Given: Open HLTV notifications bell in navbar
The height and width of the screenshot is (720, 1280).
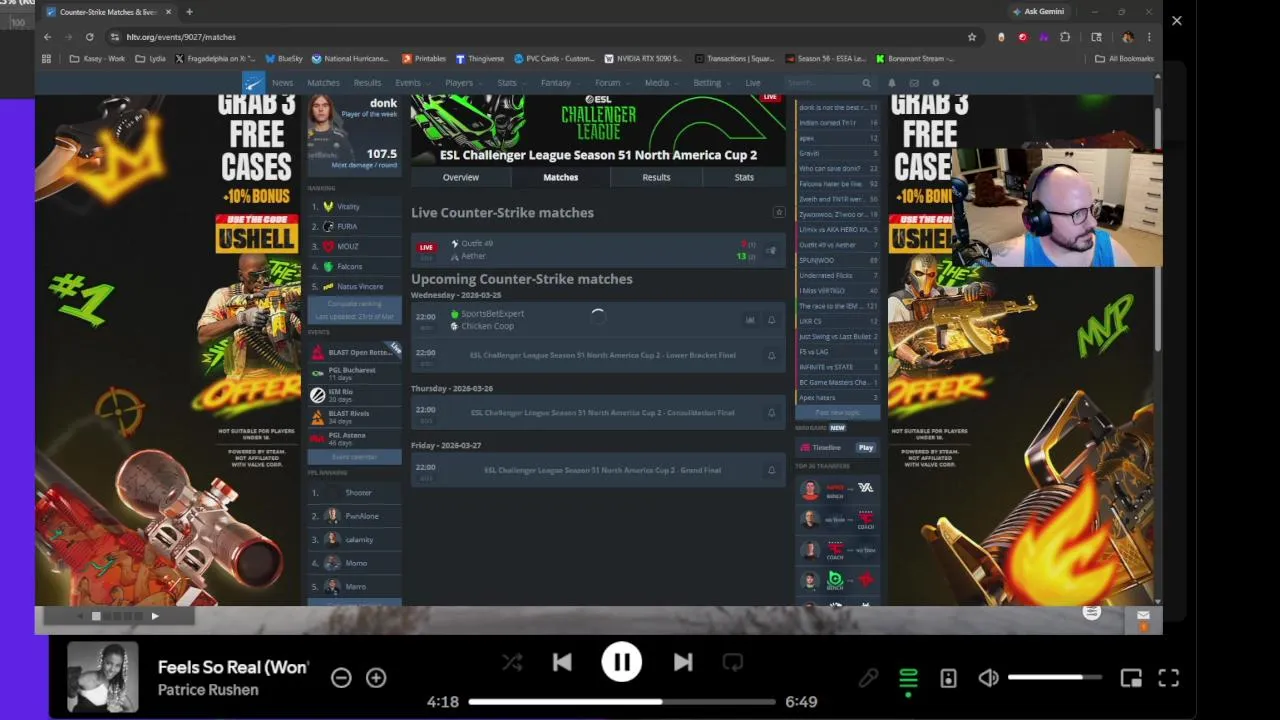Looking at the screenshot, I should (892, 83).
